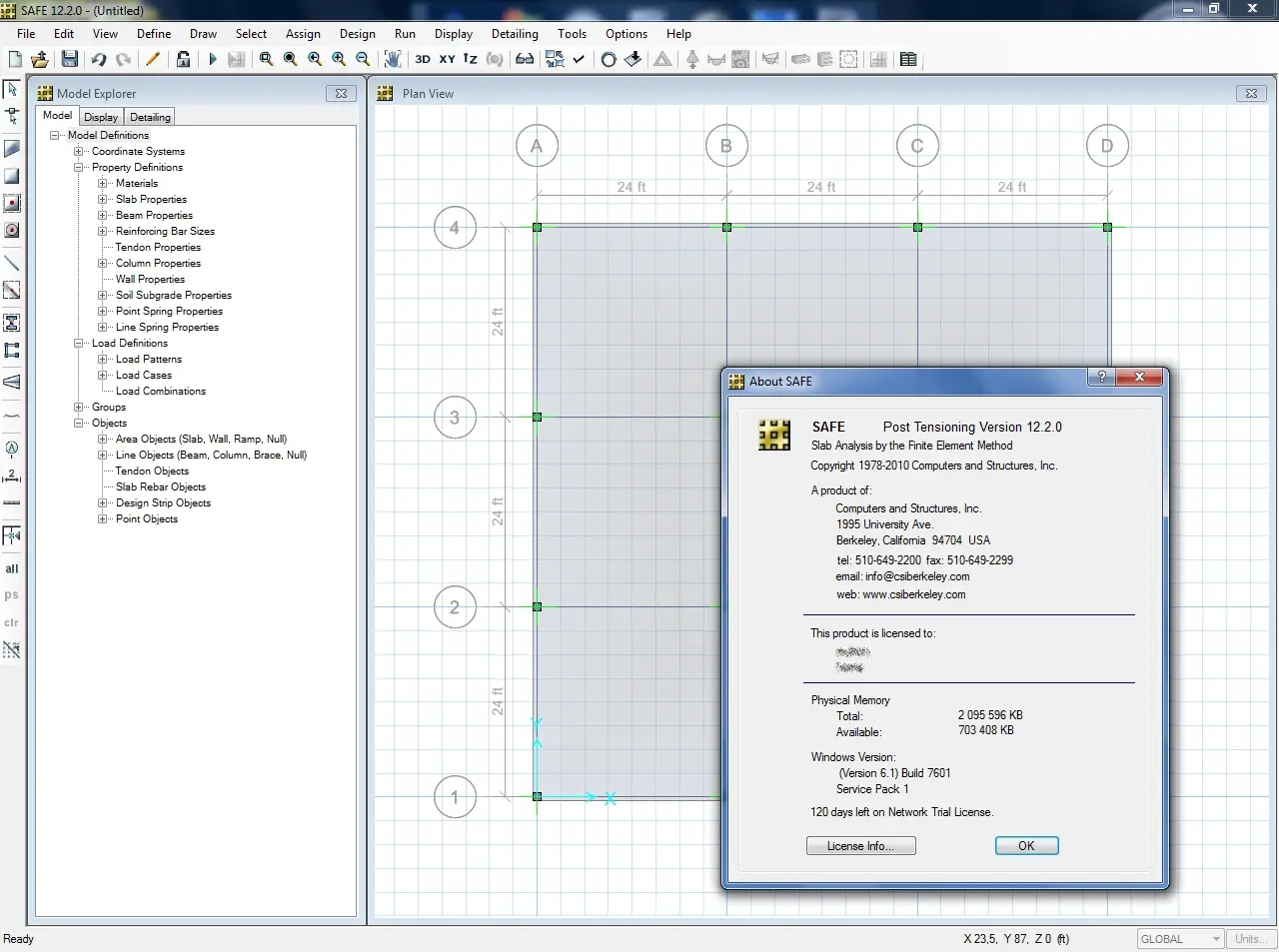1279x952 pixels.
Task: Open the Define menu
Action: point(154,33)
